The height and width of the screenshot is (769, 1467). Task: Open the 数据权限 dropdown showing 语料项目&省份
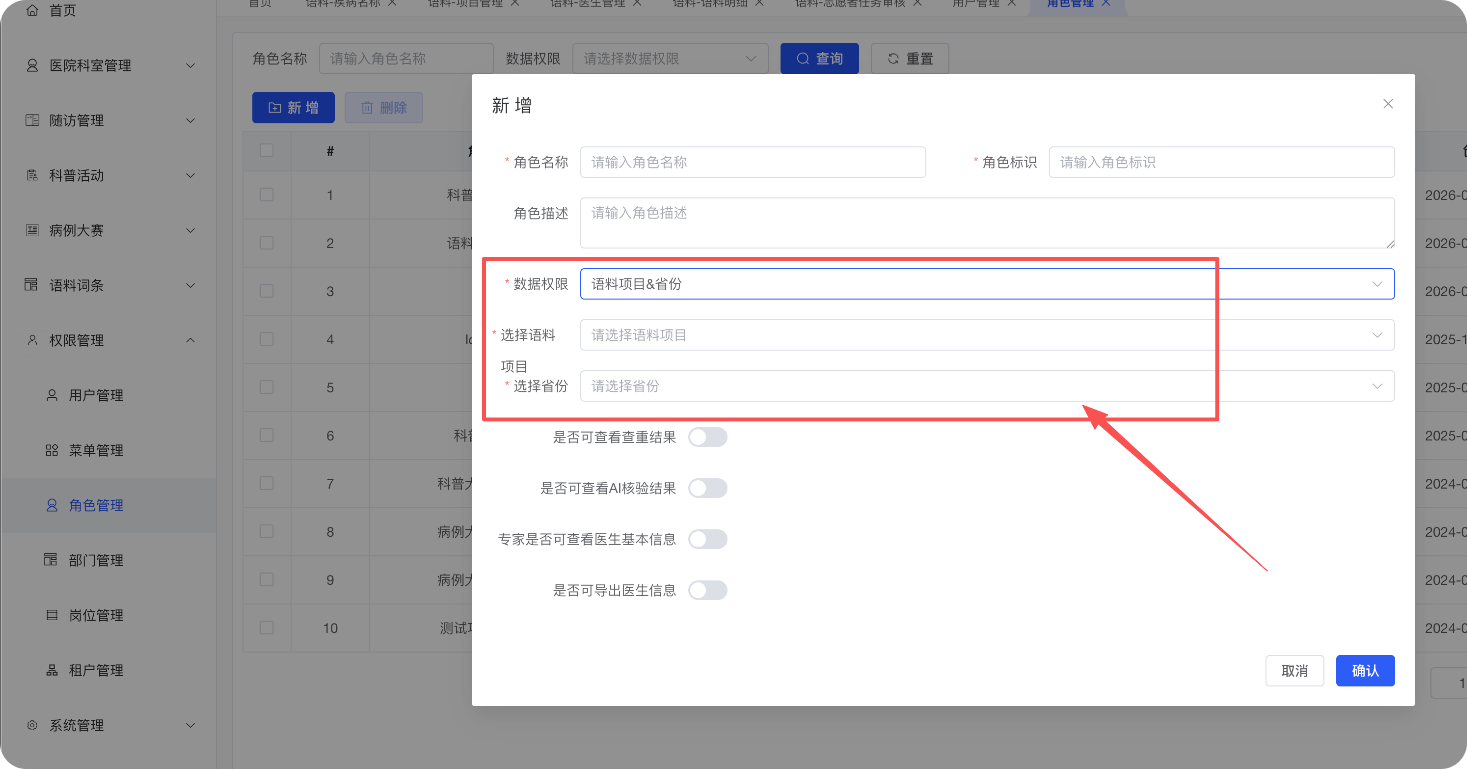click(987, 284)
